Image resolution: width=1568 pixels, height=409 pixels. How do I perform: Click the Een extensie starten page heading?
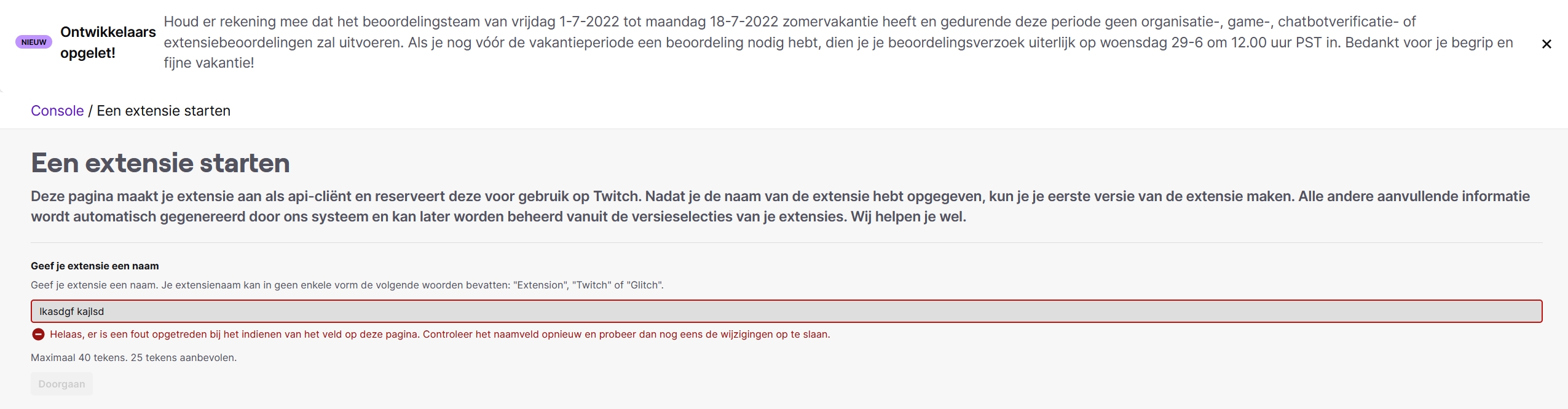click(160, 163)
